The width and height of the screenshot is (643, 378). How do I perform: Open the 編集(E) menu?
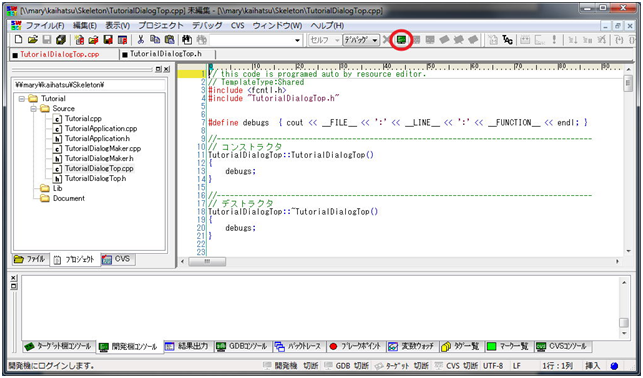85,25
